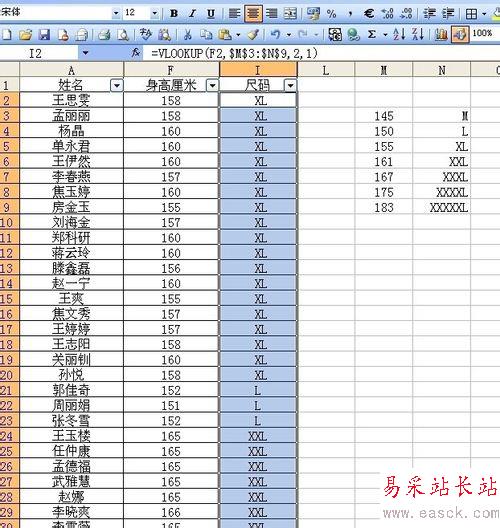This screenshot has width=500, height=528.
Task: Save the workbook
Action: pyautogui.click(x=44, y=34)
